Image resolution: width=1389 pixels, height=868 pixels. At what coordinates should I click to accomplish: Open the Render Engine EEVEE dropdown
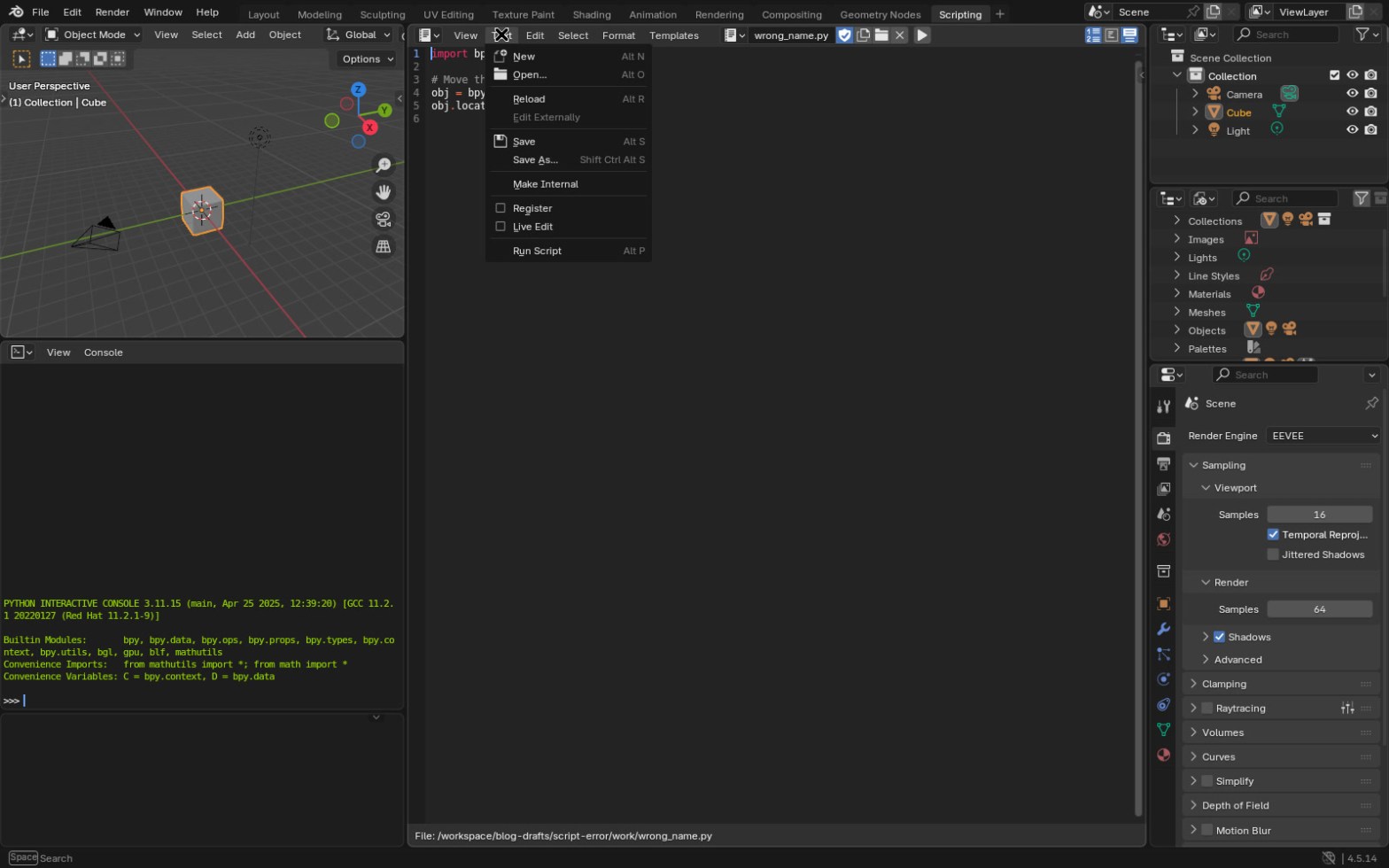1323,437
